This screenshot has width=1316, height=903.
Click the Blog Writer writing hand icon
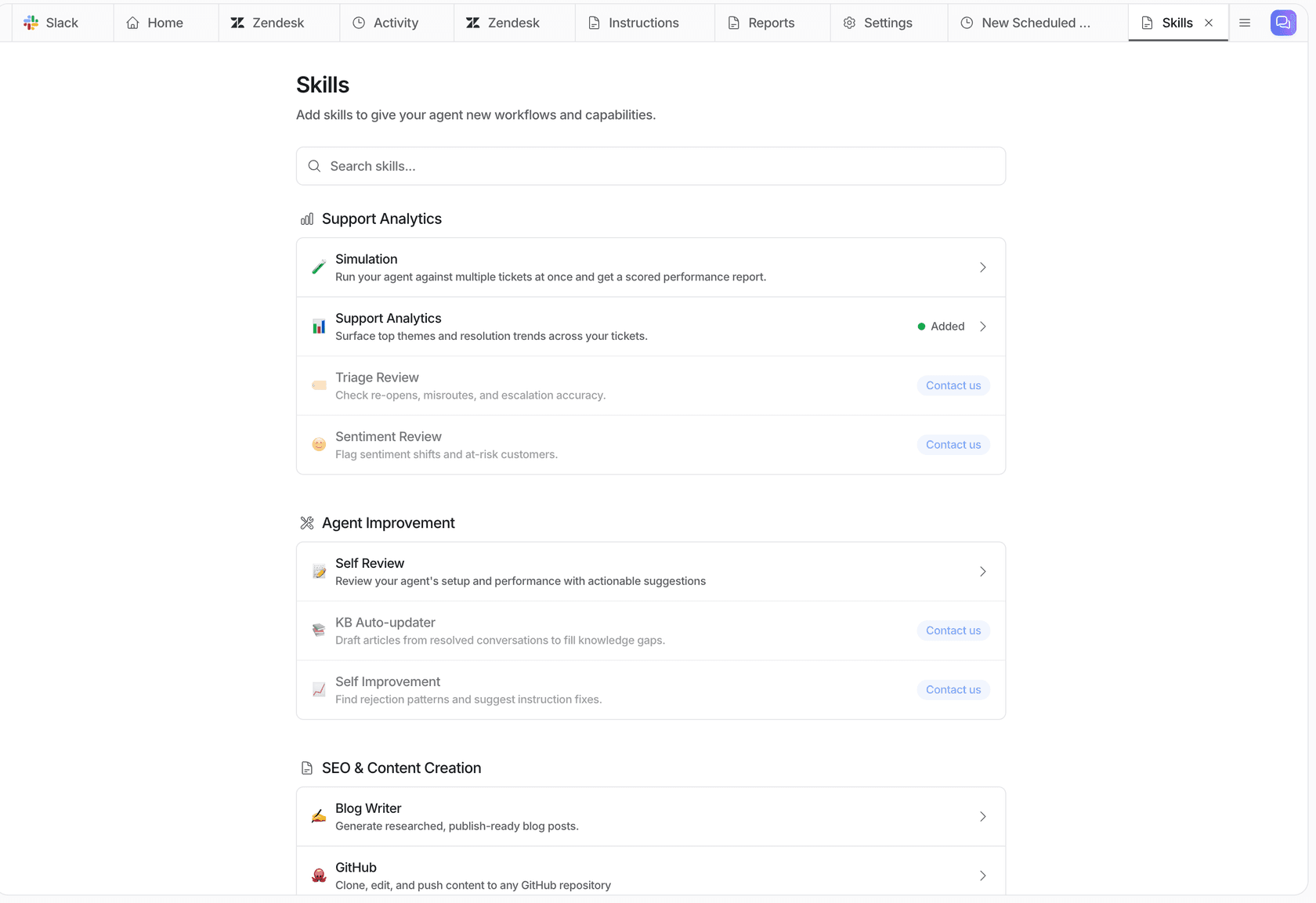click(319, 817)
